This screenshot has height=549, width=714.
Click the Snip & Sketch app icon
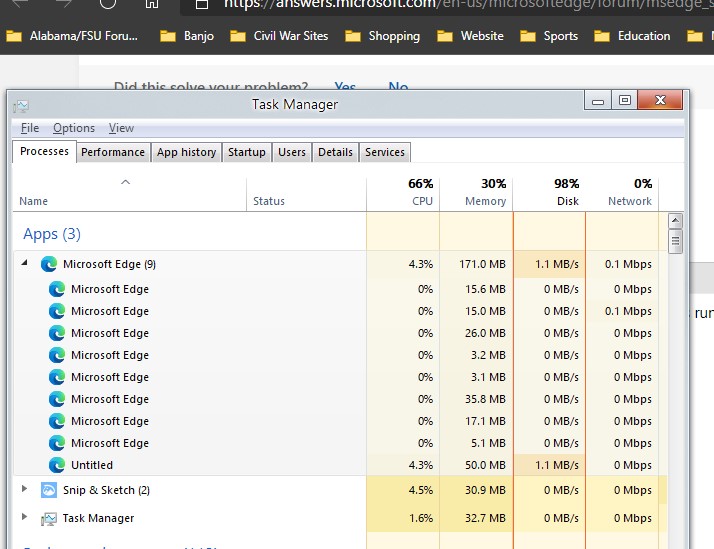tap(49, 490)
